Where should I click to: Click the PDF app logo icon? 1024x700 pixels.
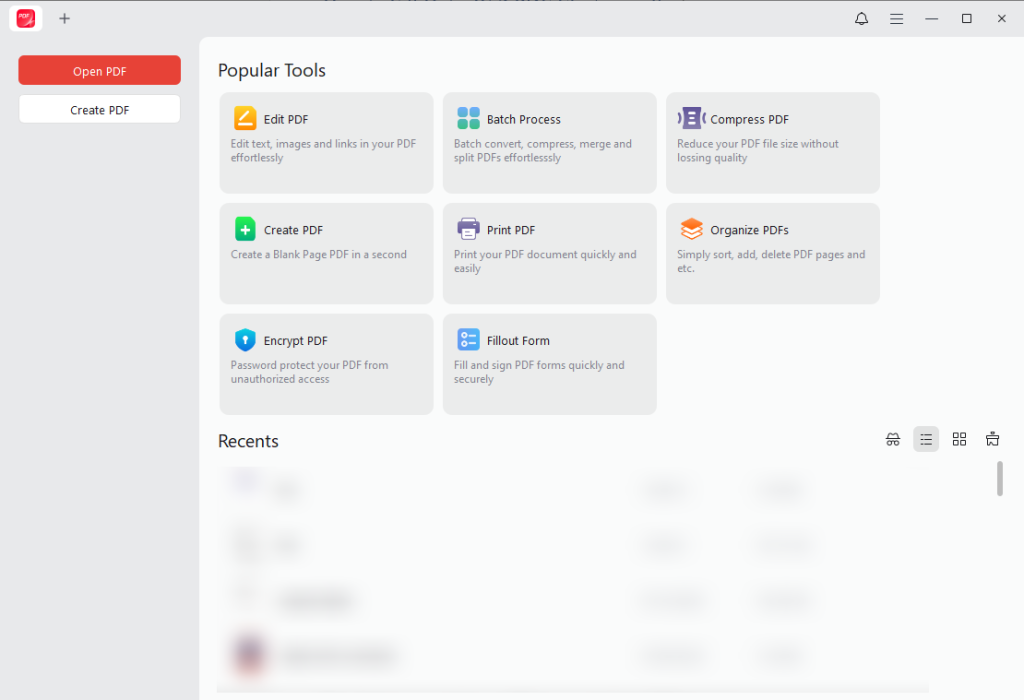click(26, 19)
